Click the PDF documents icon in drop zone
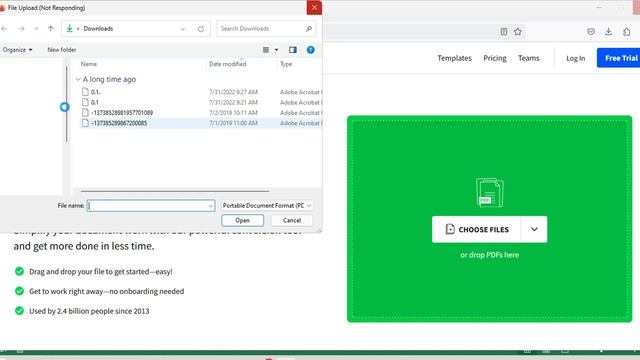Screen dimensions: 640x360 pos(489,192)
